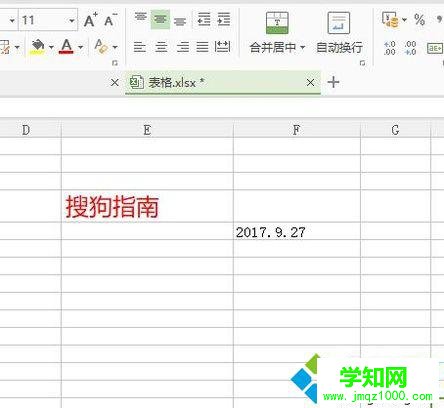Increase the decimal places
444x408 pixels.
click(x=390, y=48)
